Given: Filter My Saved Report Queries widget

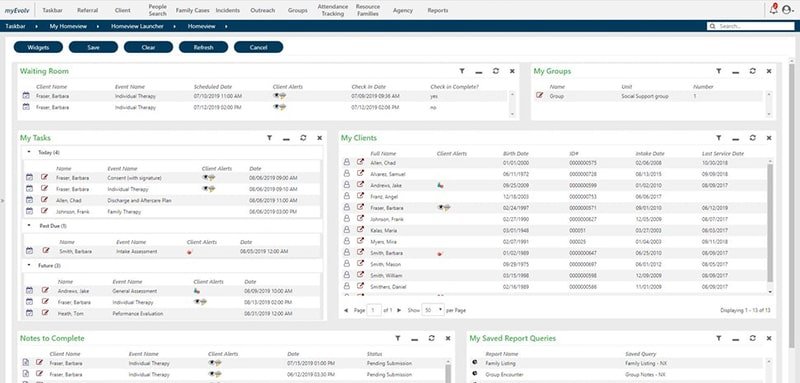Looking at the screenshot, I should coord(718,338).
